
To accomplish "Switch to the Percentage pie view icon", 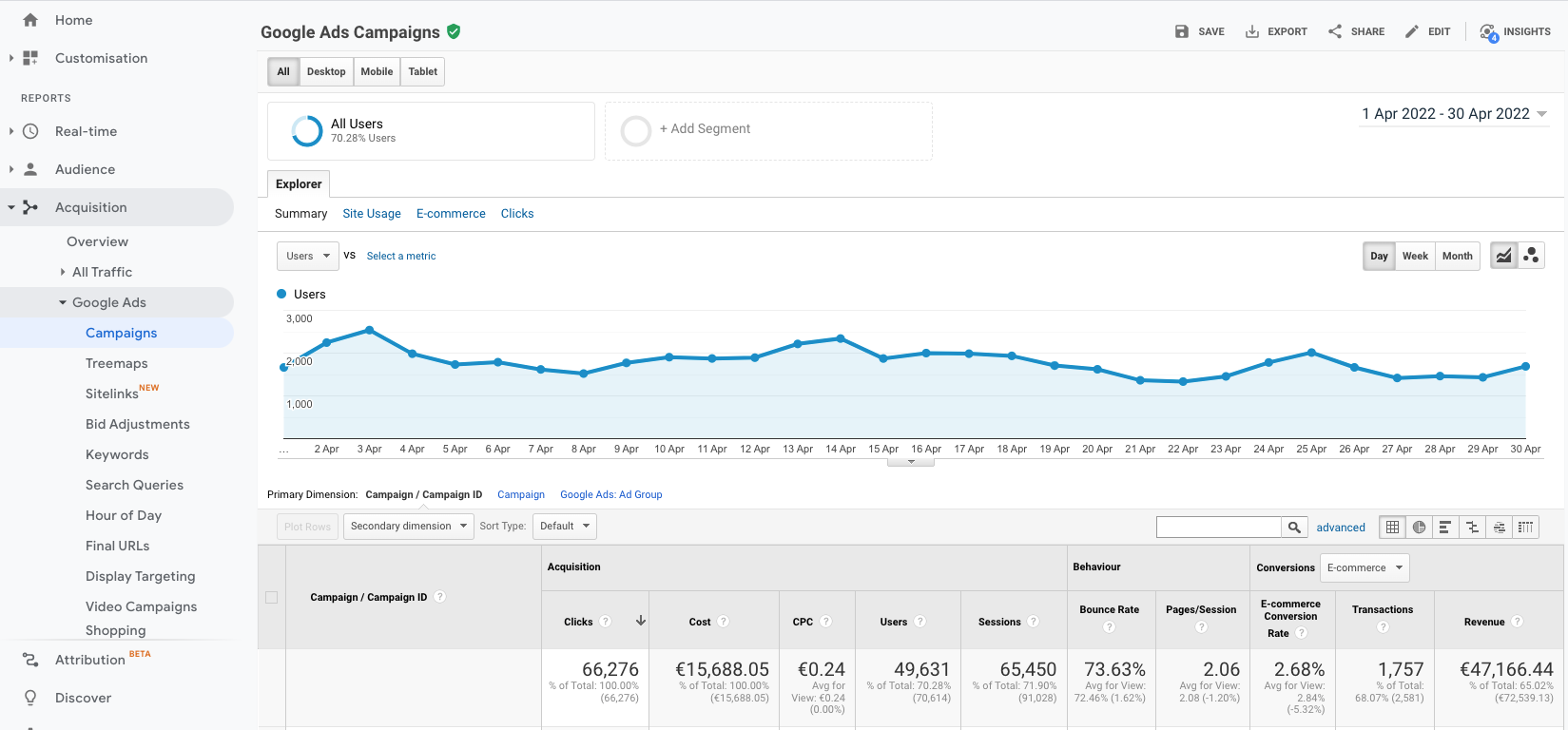I will click(x=1419, y=527).
